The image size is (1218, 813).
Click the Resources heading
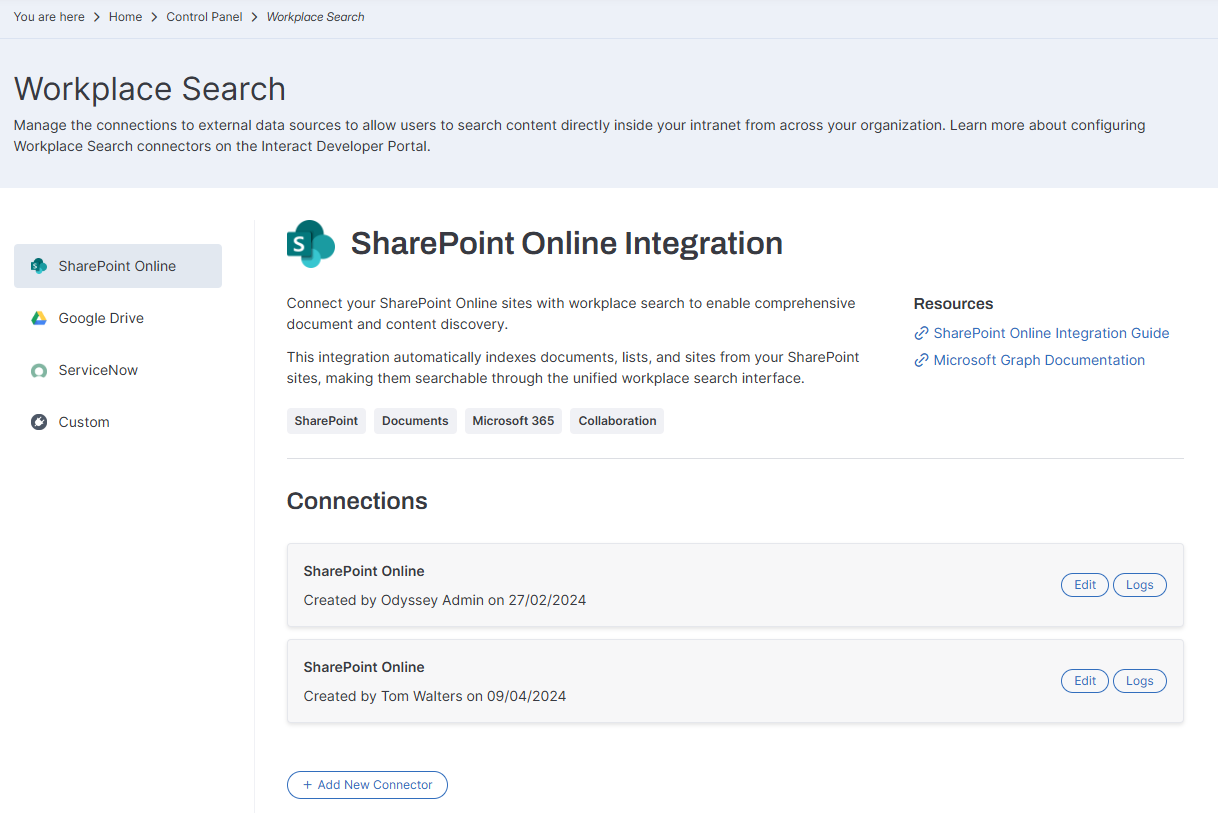pos(953,304)
